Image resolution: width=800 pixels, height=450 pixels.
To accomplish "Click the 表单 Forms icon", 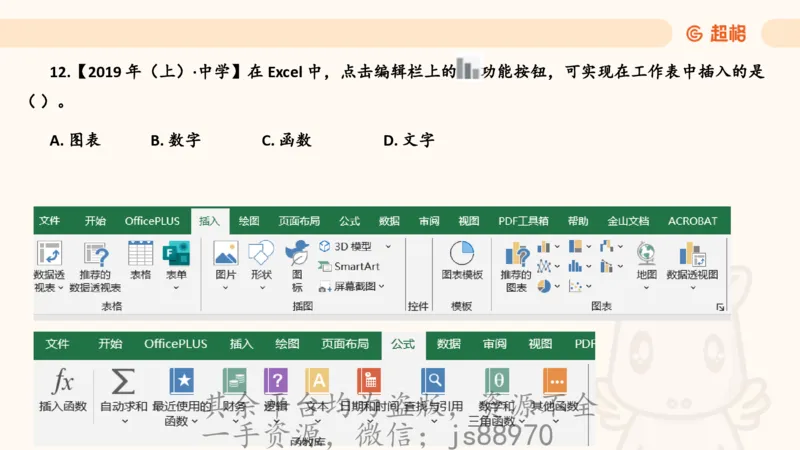I will tap(176, 253).
